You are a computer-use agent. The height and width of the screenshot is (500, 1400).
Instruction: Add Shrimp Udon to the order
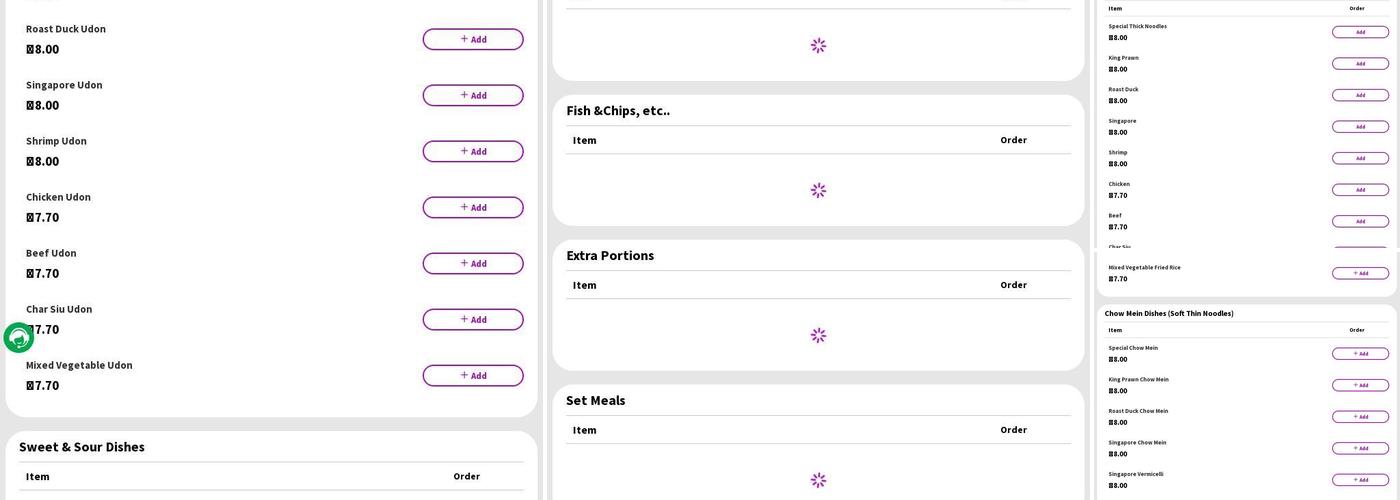coord(472,151)
